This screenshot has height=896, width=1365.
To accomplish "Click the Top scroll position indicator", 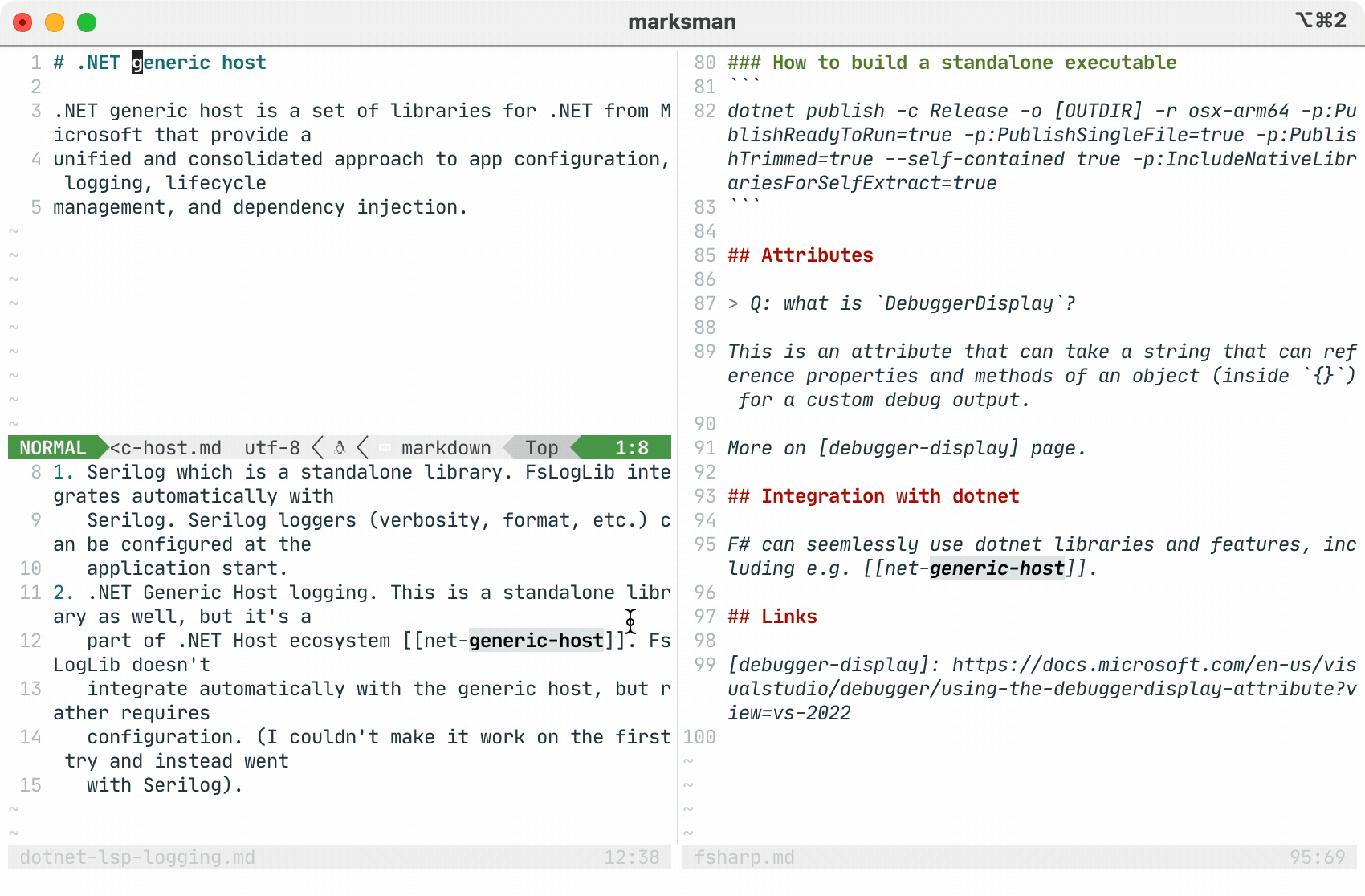I will point(542,448).
